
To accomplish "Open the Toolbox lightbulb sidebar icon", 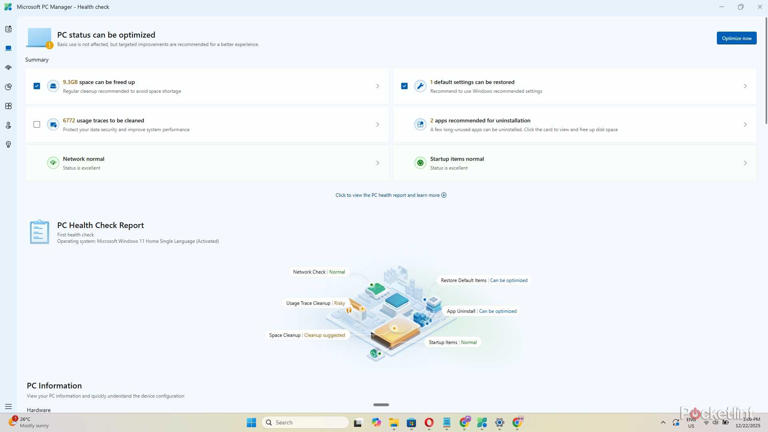I will coord(8,144).
